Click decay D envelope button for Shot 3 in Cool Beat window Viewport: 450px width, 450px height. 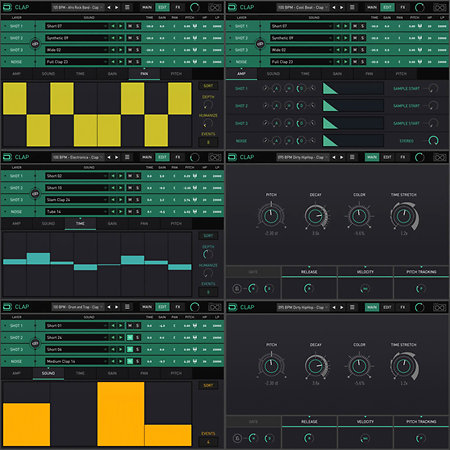[x=301, y=123]
